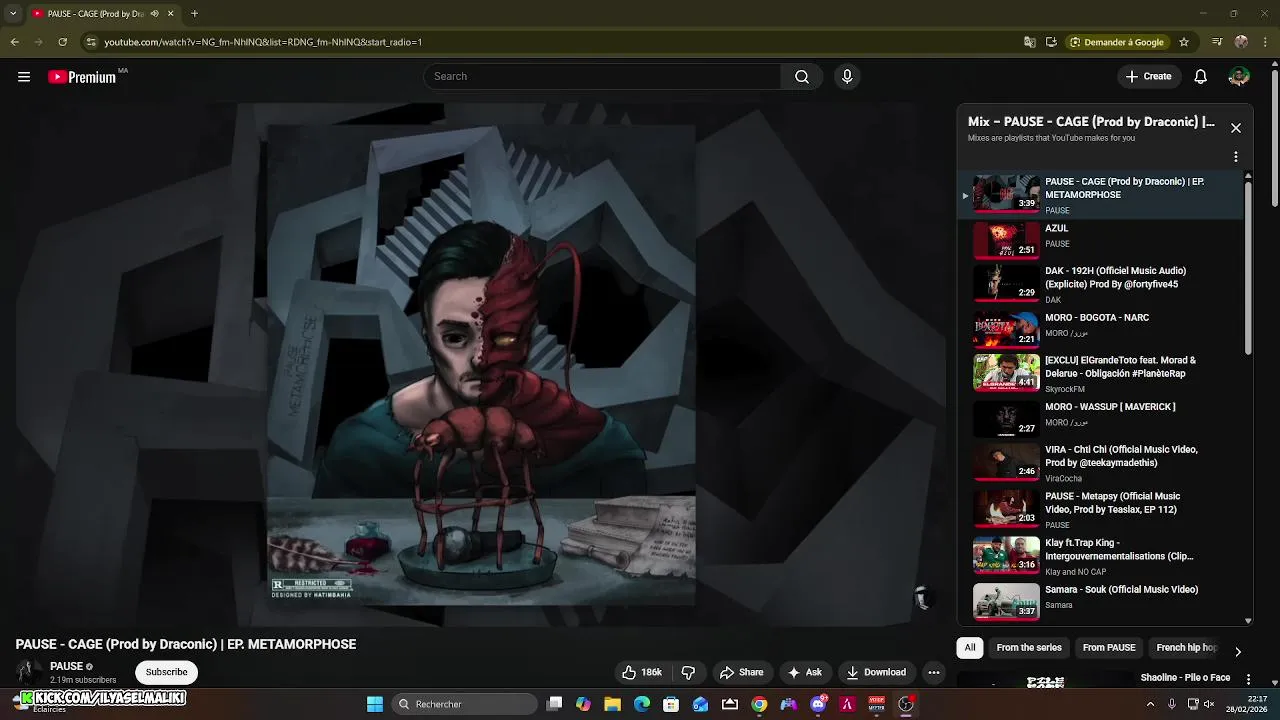Open the PAUSE channel name link

(66, 666)
